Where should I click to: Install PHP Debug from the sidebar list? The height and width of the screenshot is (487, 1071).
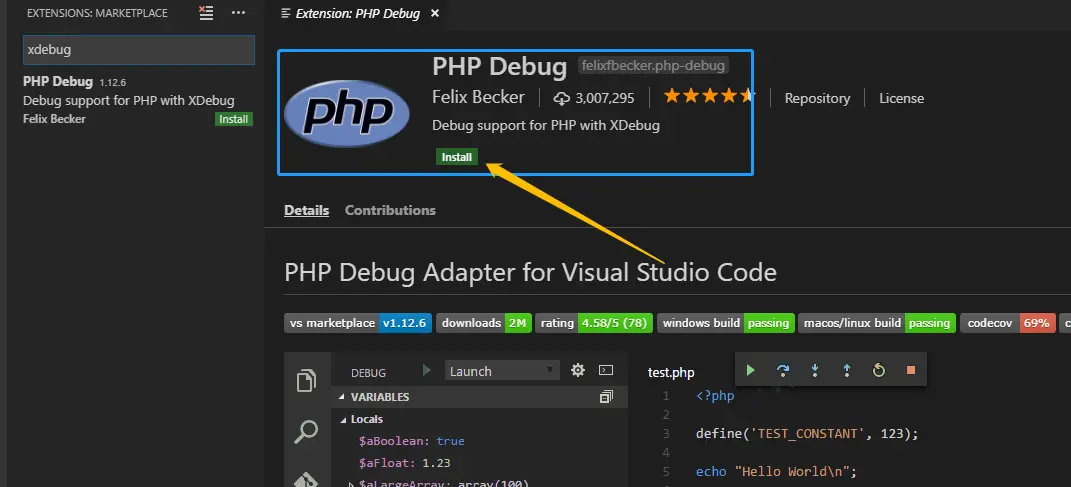[x=234, y=120]
